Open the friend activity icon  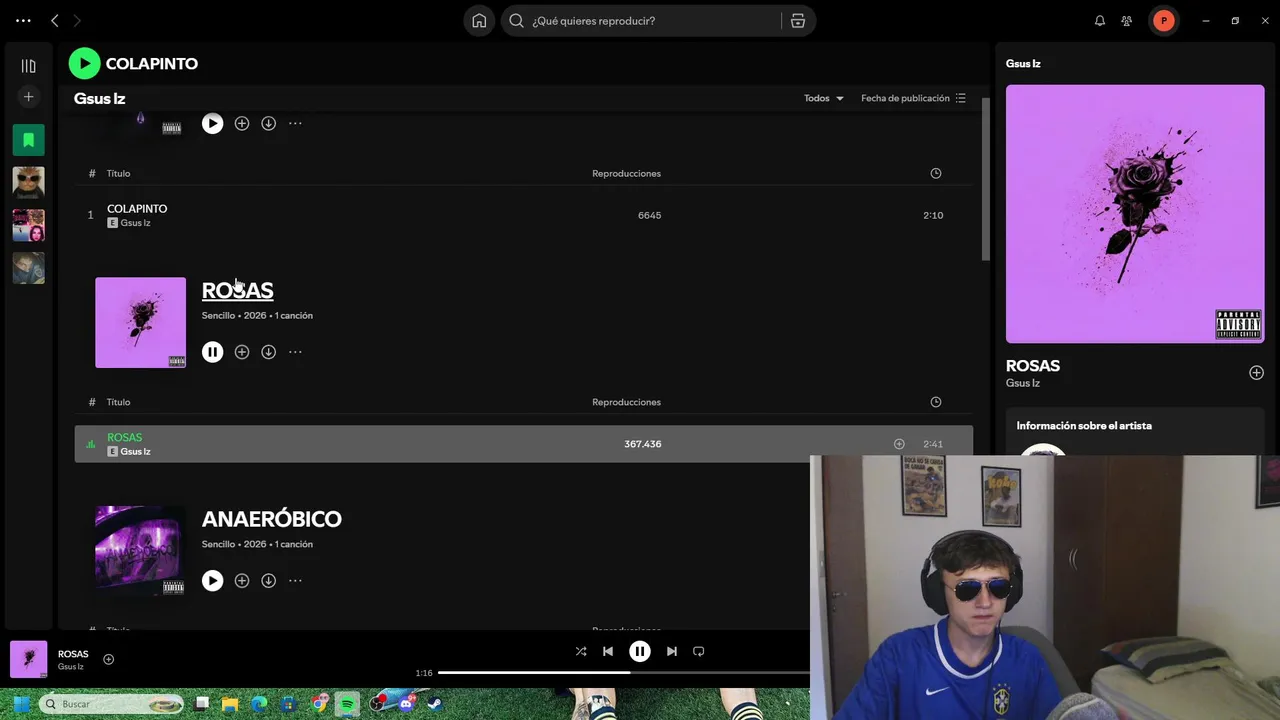click(x=1127, y=20)
